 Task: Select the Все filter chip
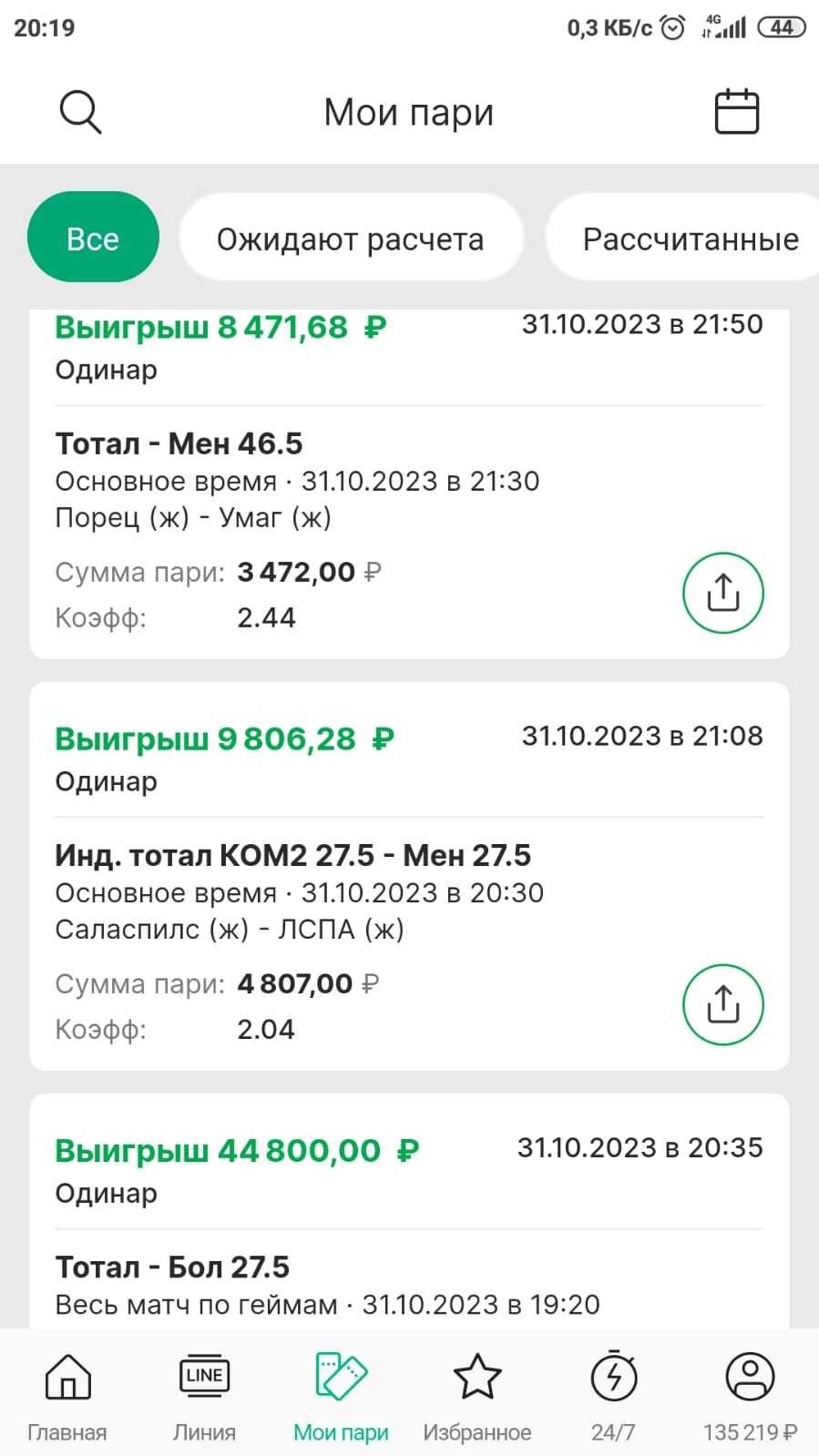93,239
